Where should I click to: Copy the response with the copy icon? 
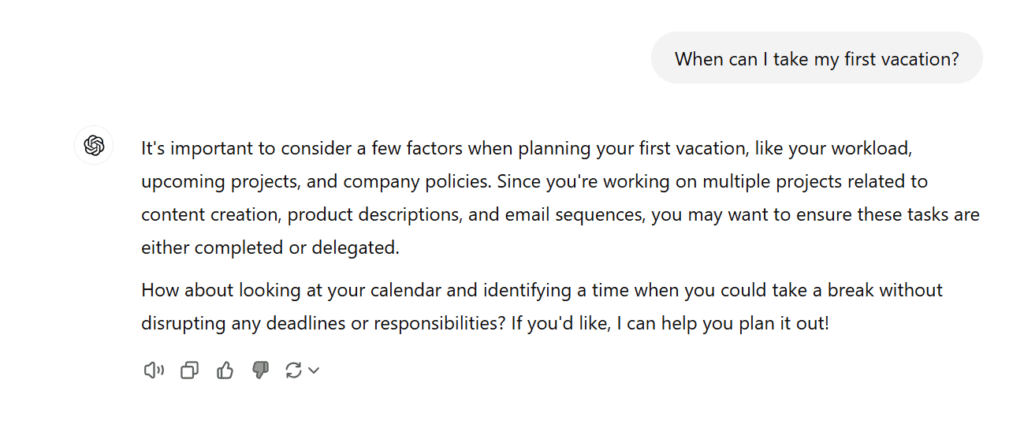coord(189,371)
